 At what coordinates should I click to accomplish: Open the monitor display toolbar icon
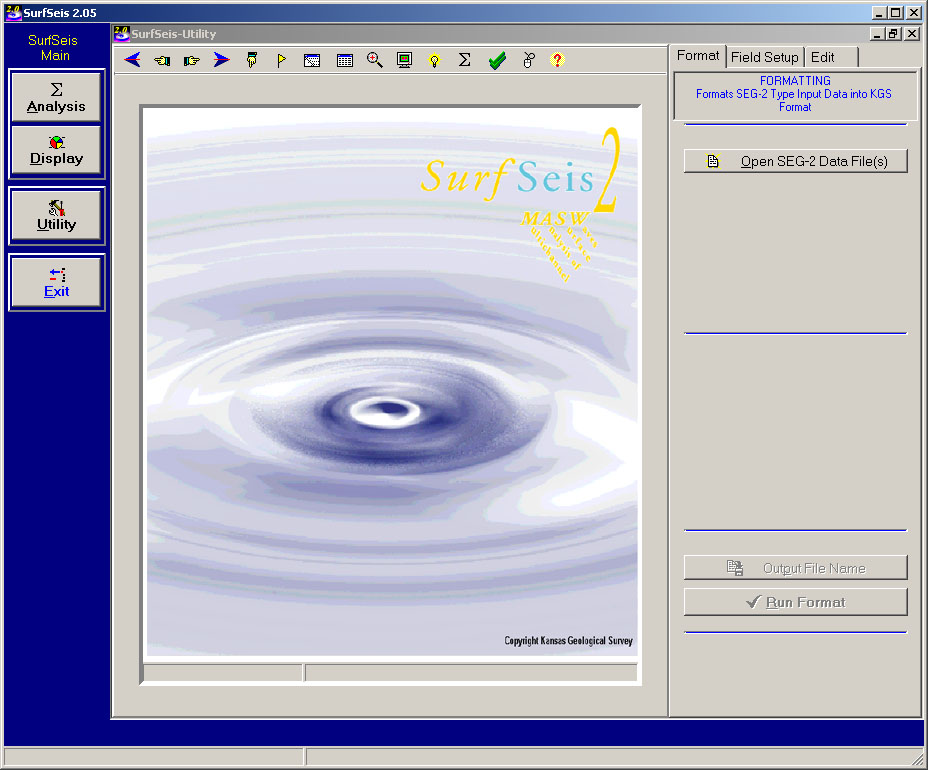[x=403, y=60]
